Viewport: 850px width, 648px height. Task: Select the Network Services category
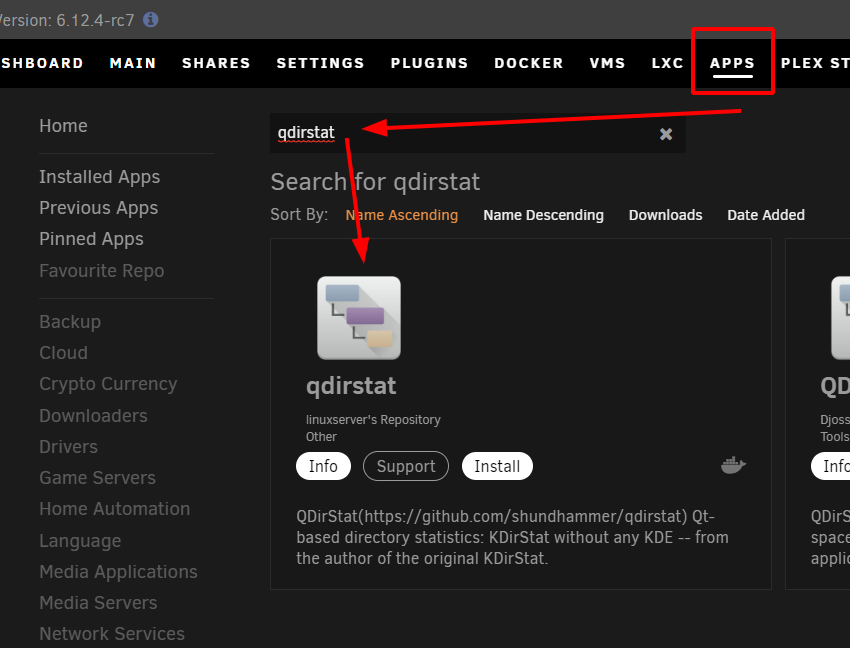pyautogui.click(x=112, y=633)
